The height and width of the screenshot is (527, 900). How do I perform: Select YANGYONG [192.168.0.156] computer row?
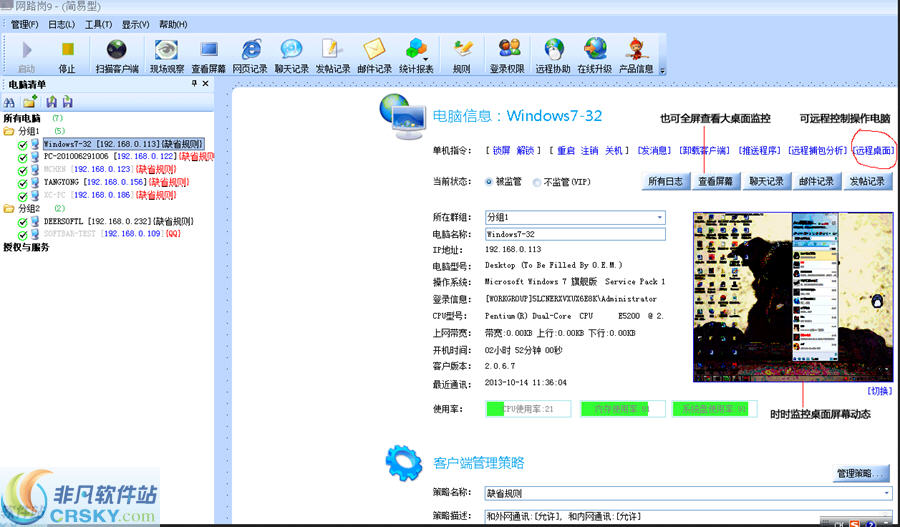pos(117,183)
